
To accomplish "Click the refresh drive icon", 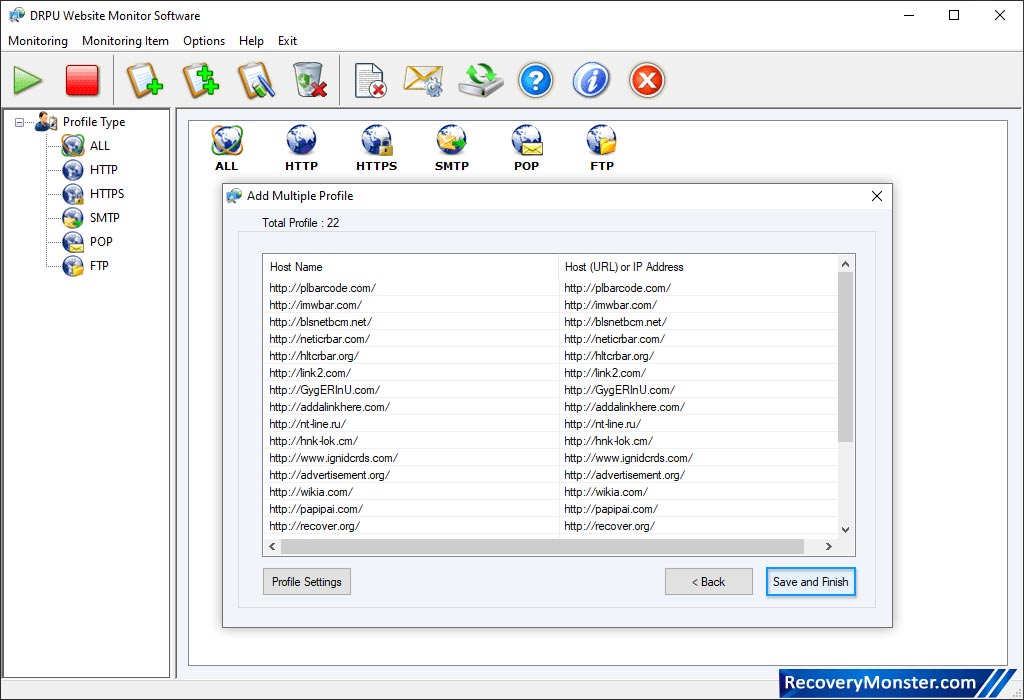I will click(x=479, y=80).
